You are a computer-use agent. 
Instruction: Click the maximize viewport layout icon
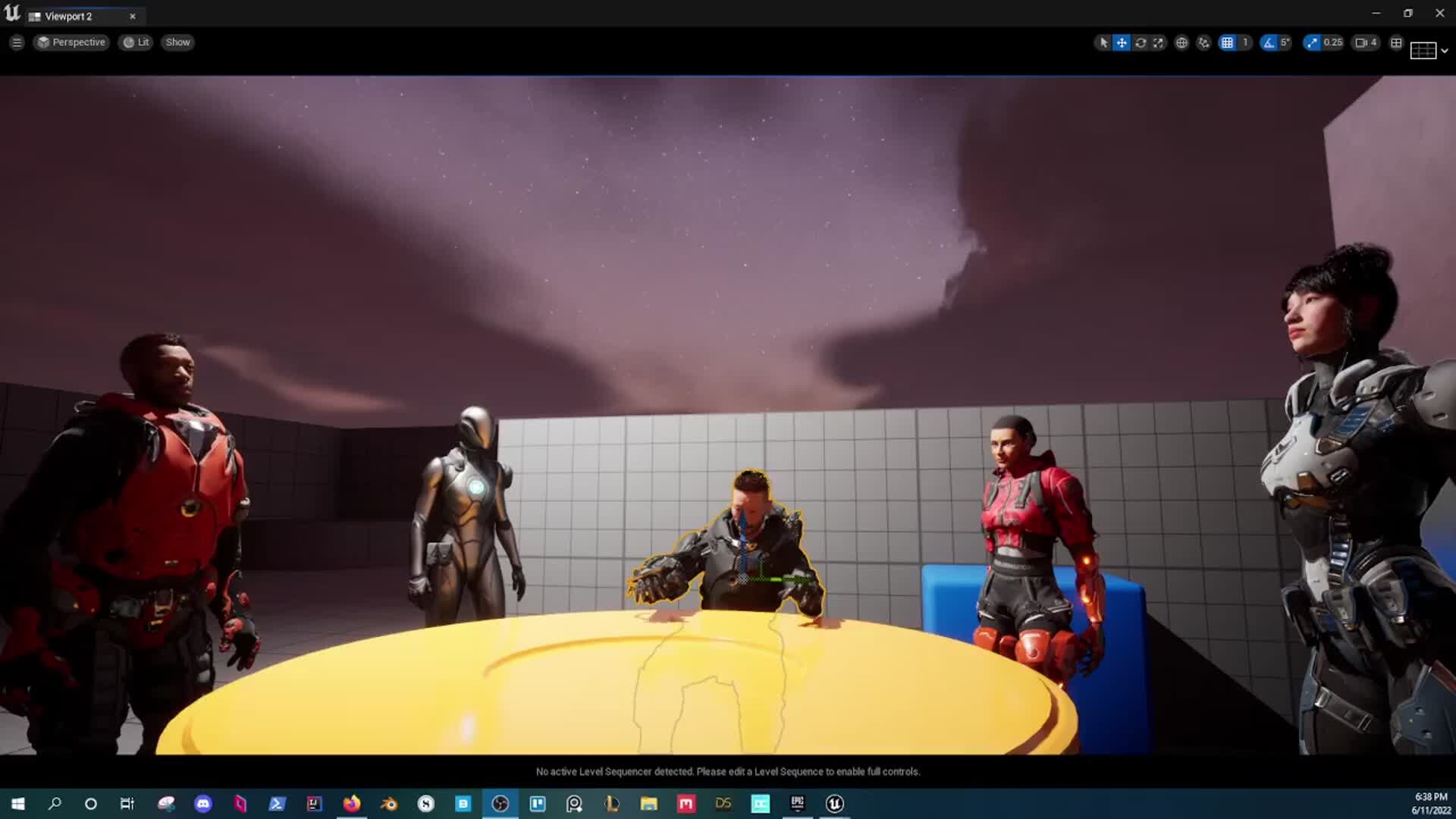click(x=1396, y=42)
